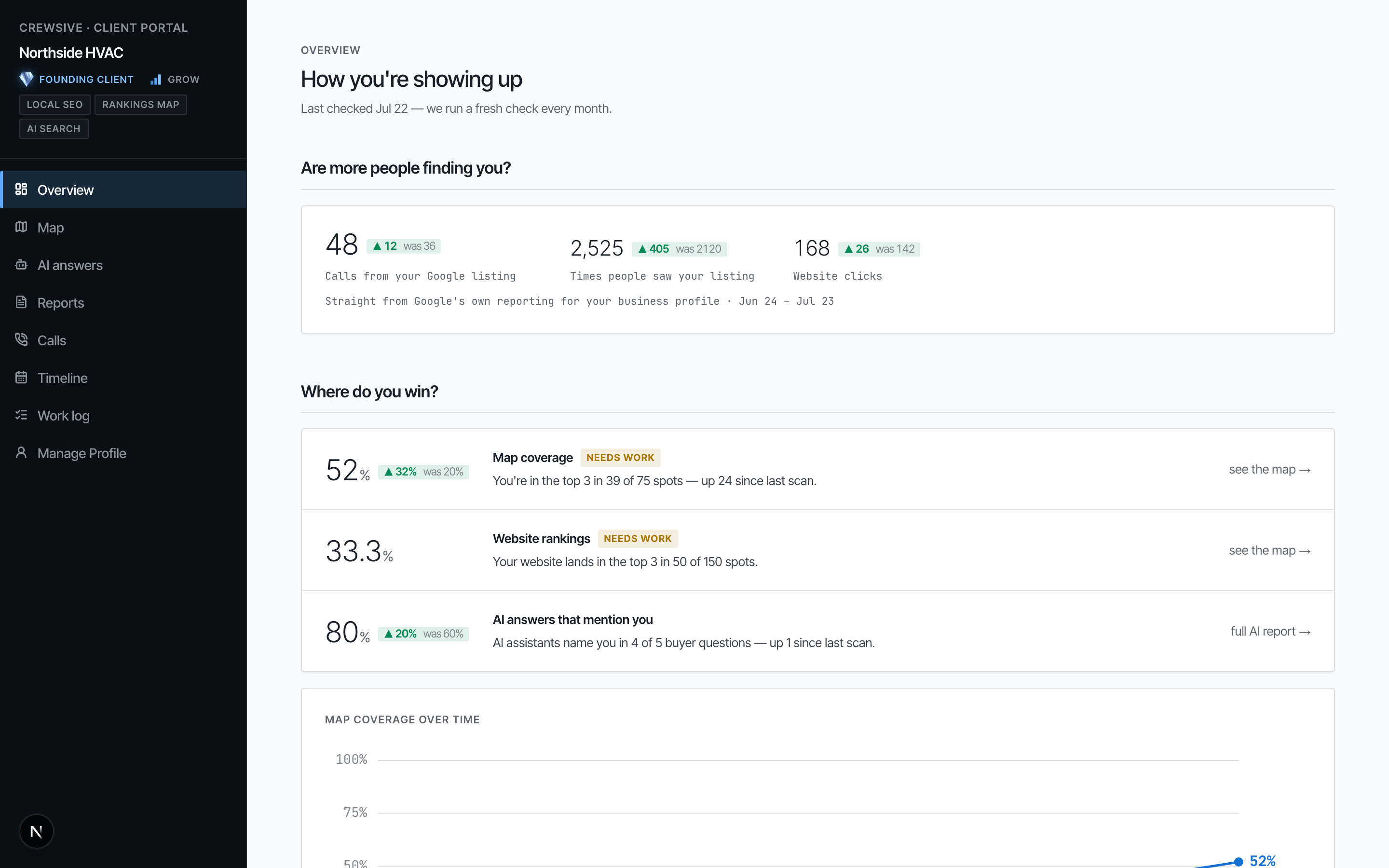Click the 100% axis label on chart
Viewport: 1389px width, 868px height.
(x=351, y=759)
